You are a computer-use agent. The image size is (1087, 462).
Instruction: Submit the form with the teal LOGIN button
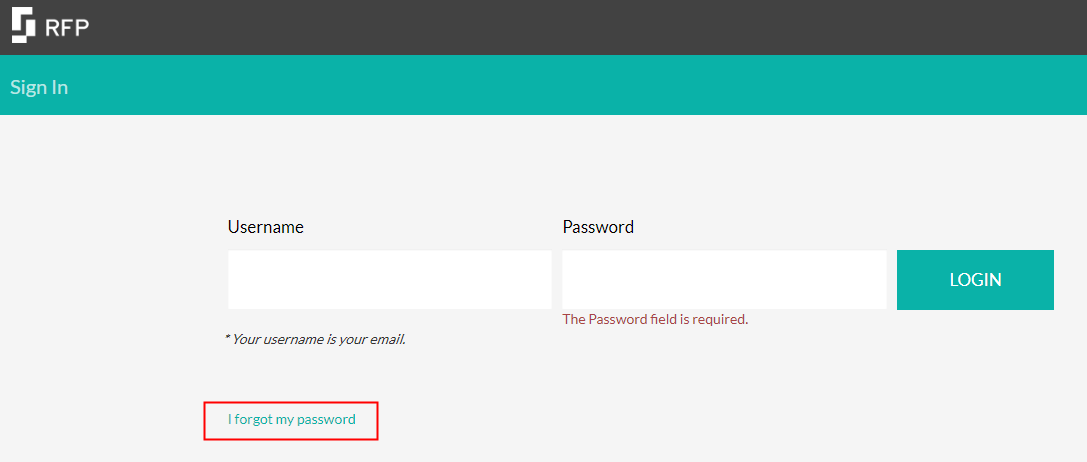tap(975, 280)
